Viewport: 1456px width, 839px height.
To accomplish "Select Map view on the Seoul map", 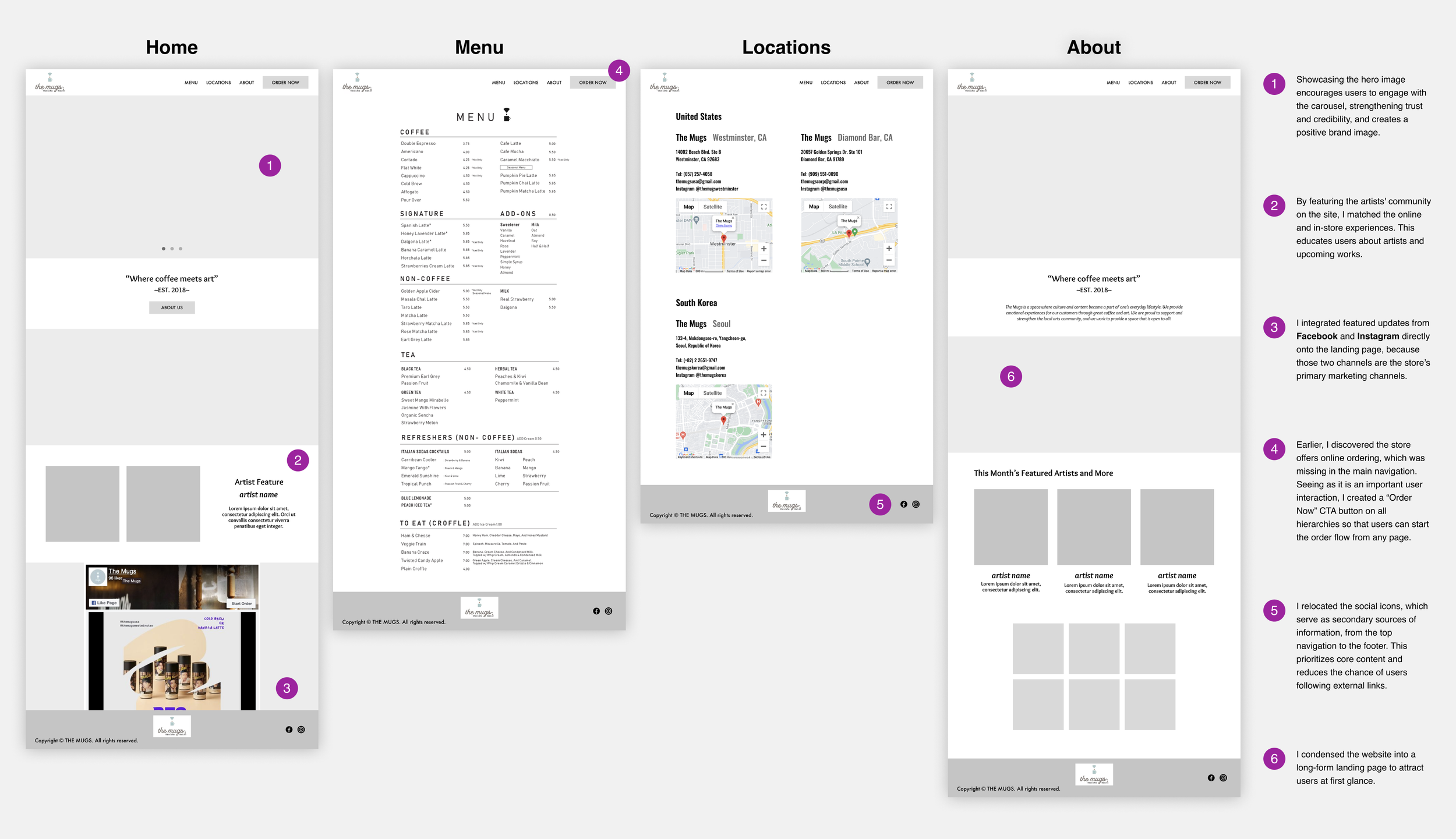I will pyautogui.click(x=688, y=393).
